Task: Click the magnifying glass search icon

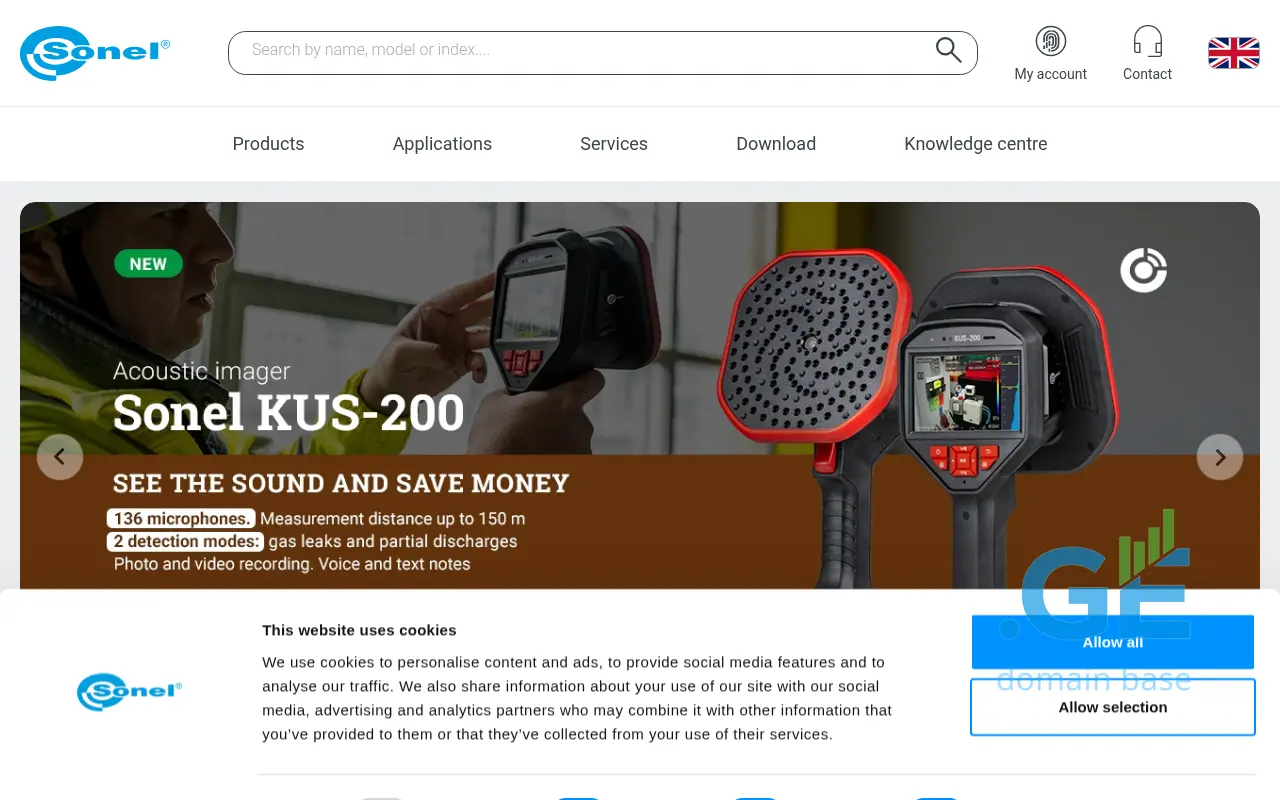Action: click(x=948, y=50)
